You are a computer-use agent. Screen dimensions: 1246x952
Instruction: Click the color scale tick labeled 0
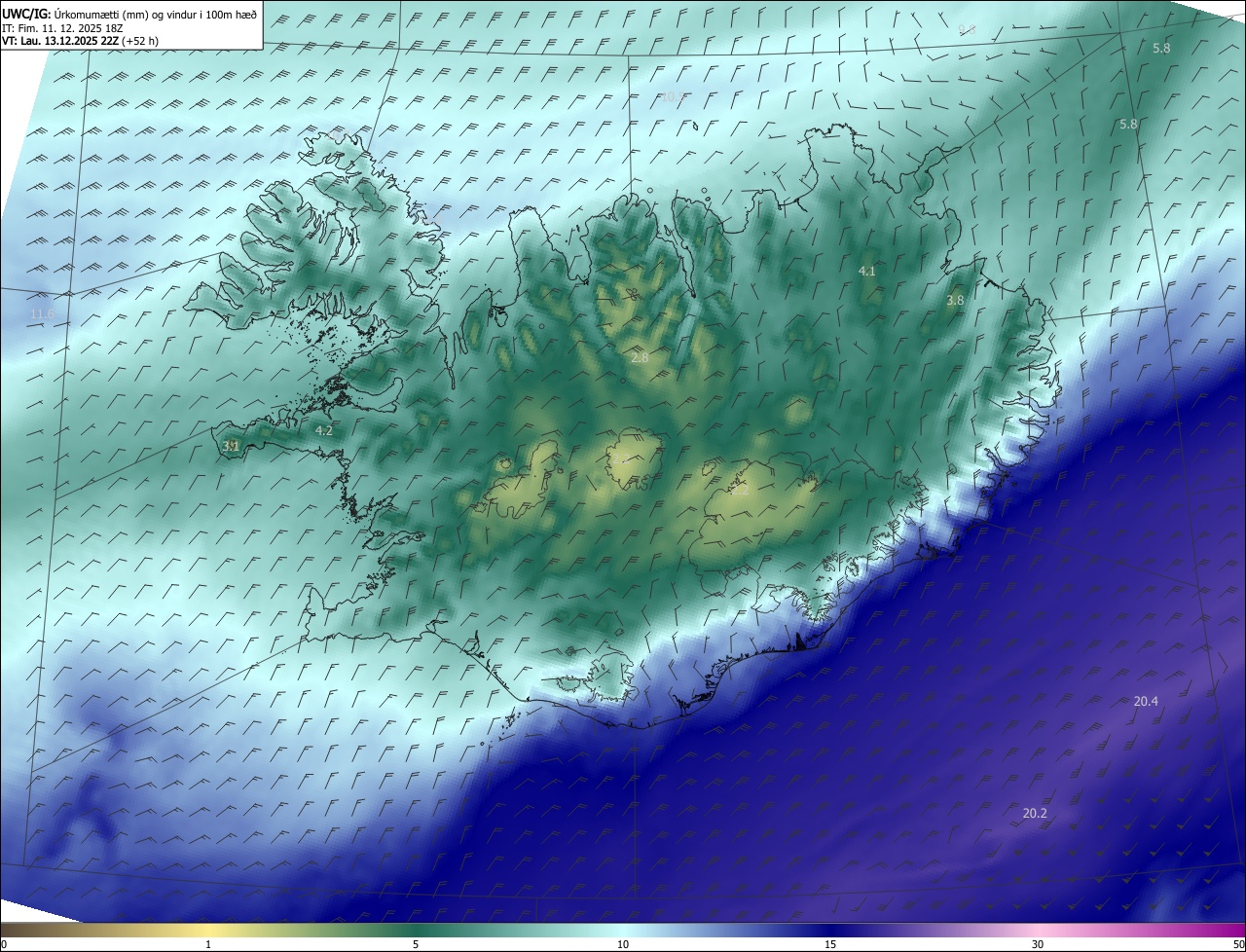tap(4, 944)
